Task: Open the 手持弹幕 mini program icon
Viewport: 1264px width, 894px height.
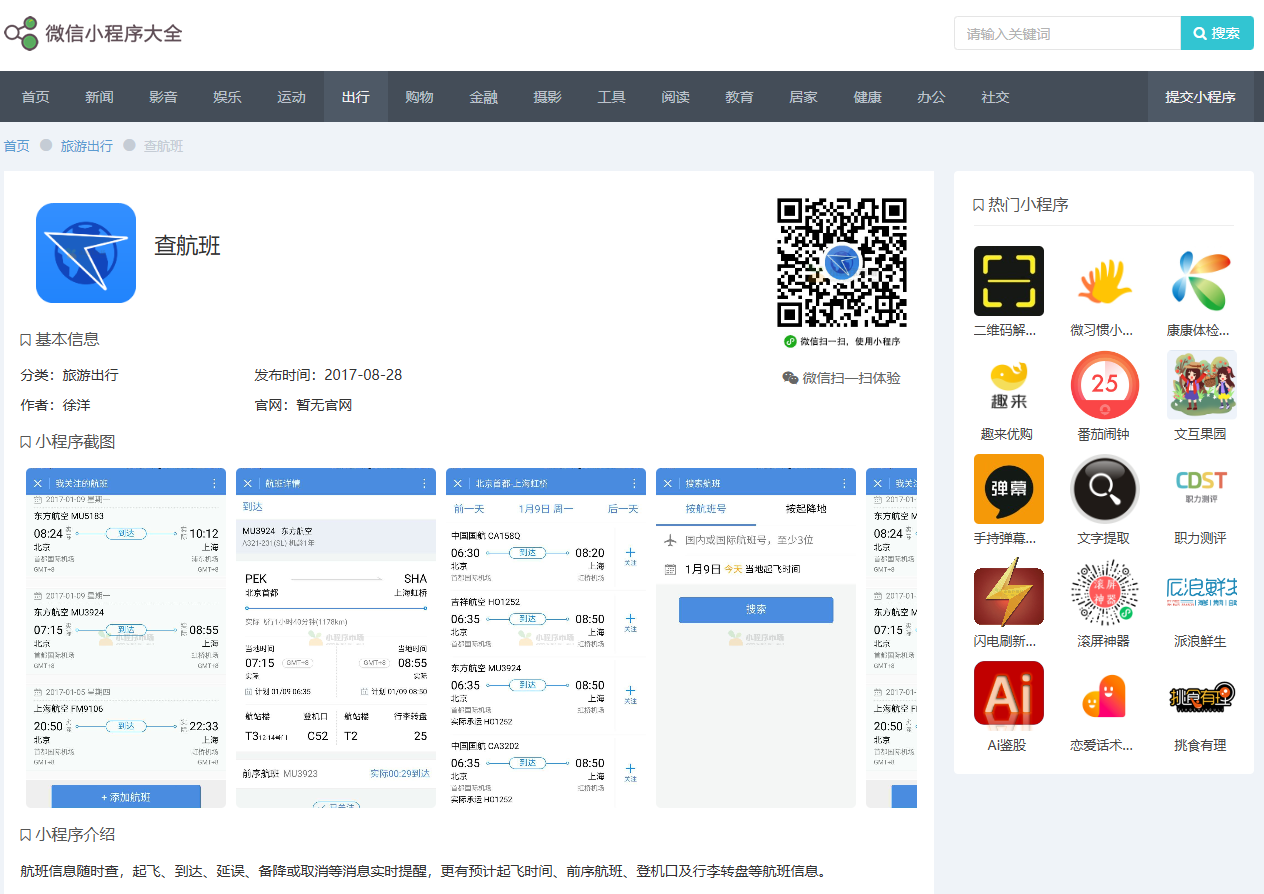Action: tap(1008, 489)
